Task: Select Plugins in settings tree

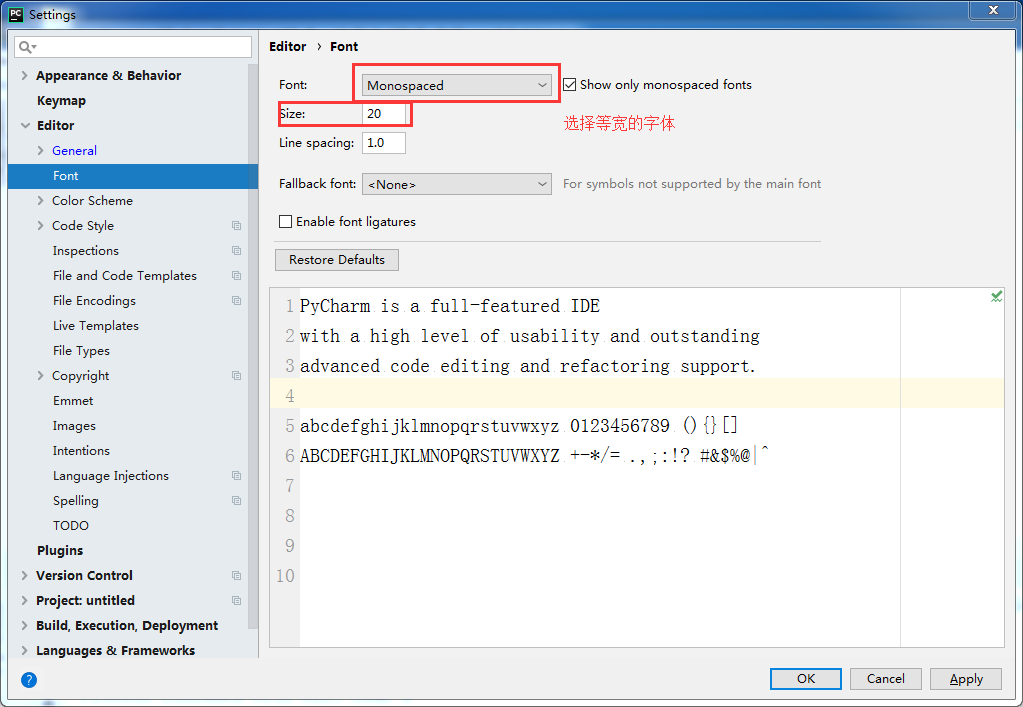Action: [x=60, y=550]
